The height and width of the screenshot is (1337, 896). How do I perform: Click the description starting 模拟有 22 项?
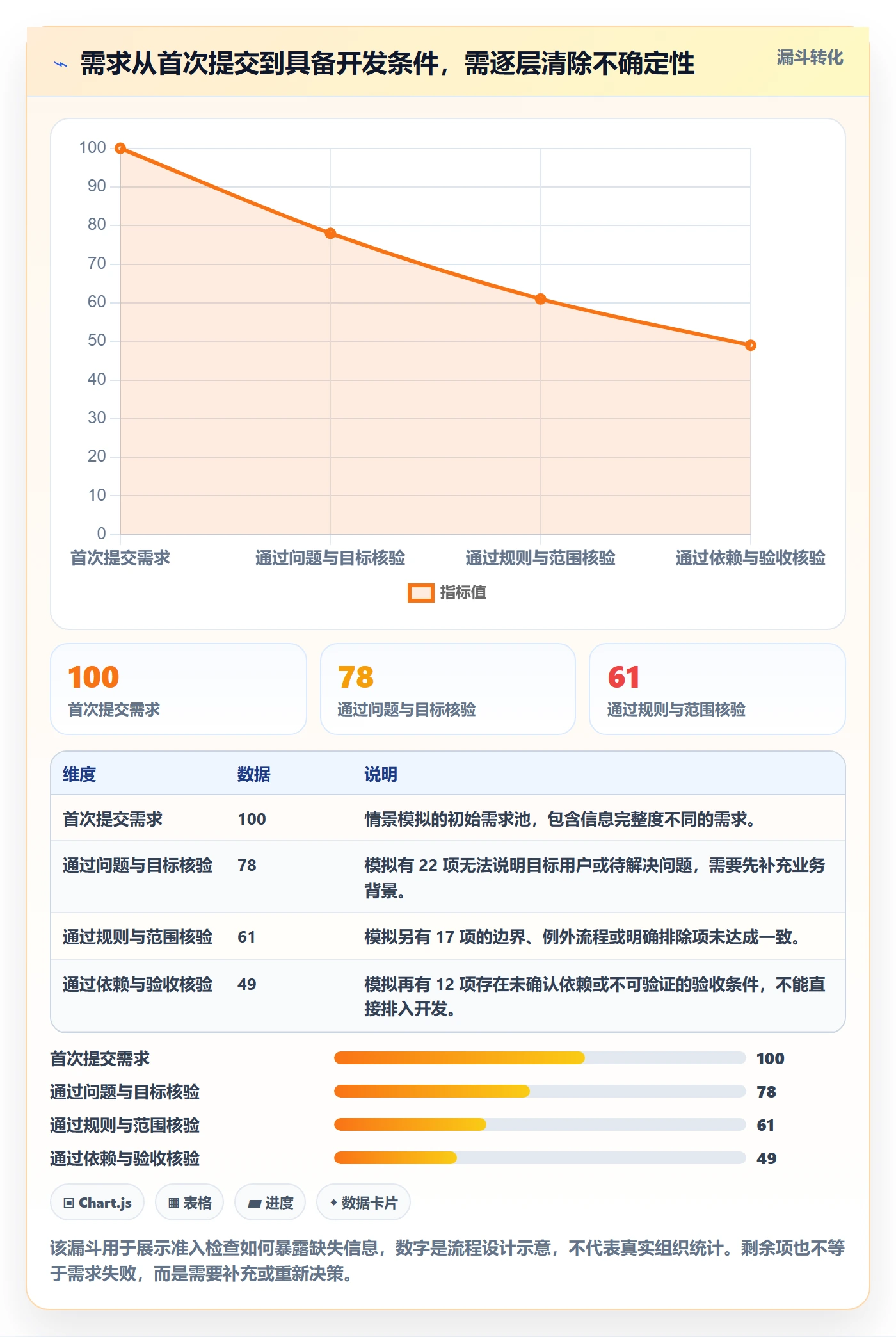point(595,878)
